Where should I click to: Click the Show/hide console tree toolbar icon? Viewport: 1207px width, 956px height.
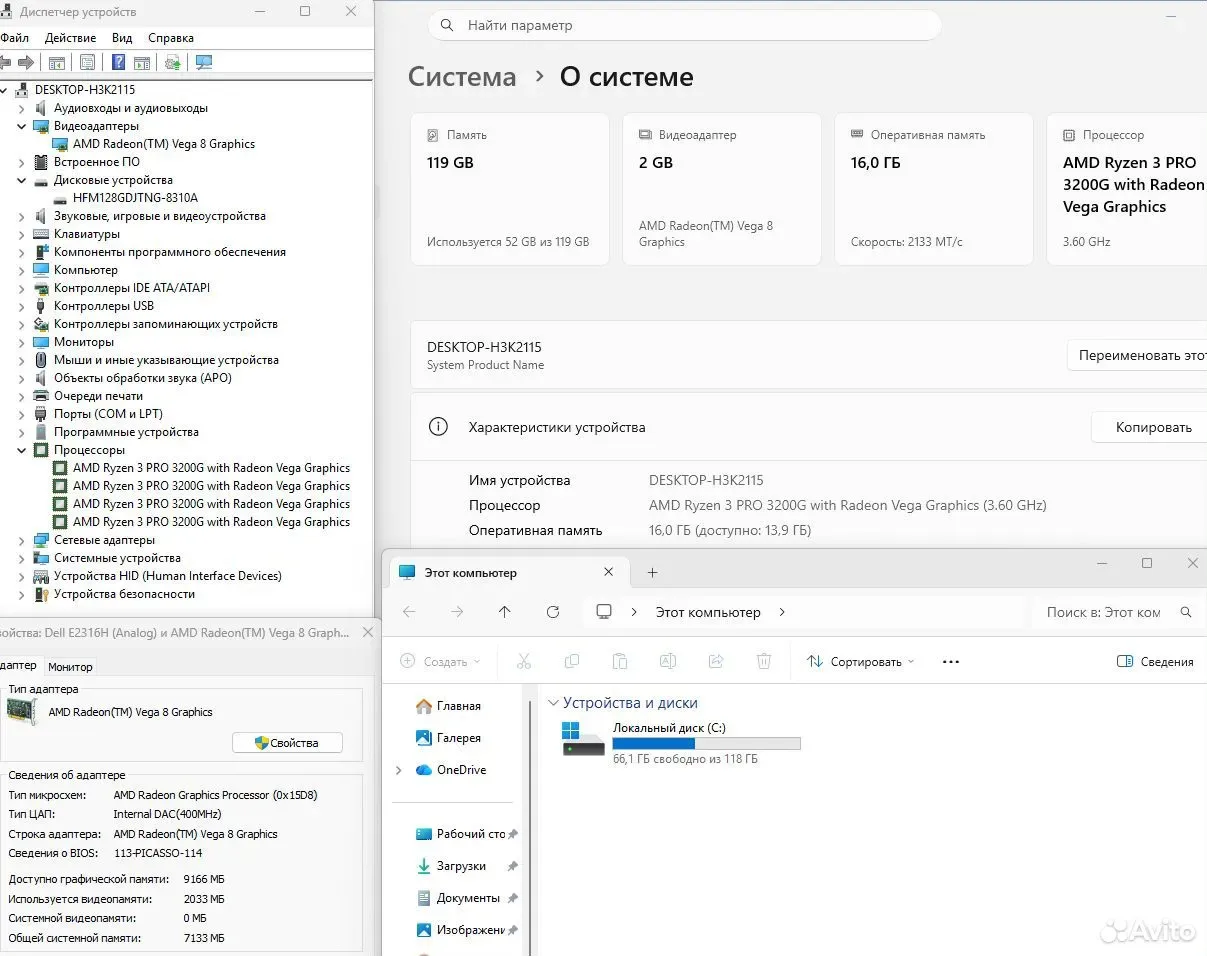coord(57,62)
